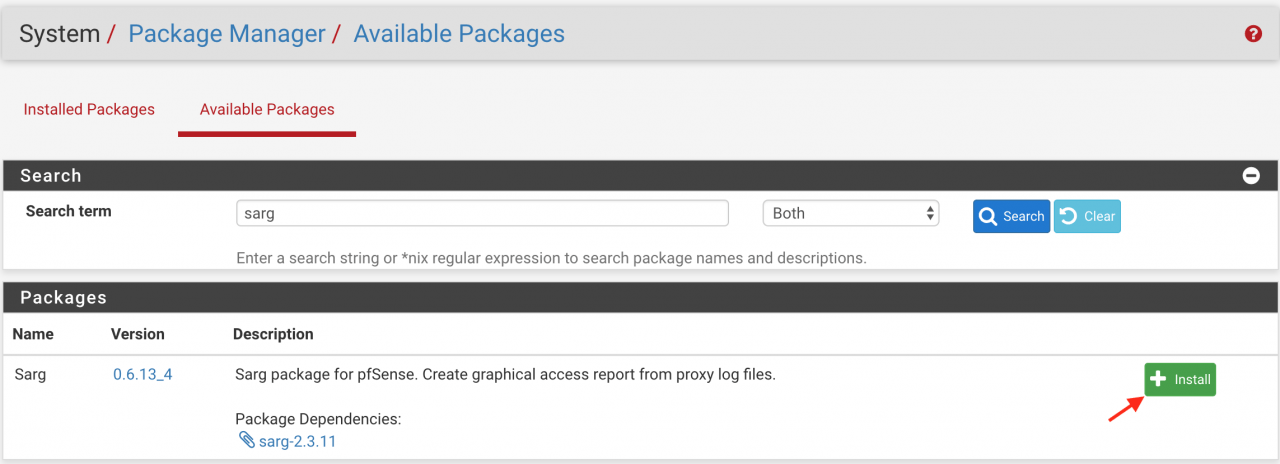Click the Sarg package name cell
This screenshot has height=464, width=1280.
(x=30, y=375)
